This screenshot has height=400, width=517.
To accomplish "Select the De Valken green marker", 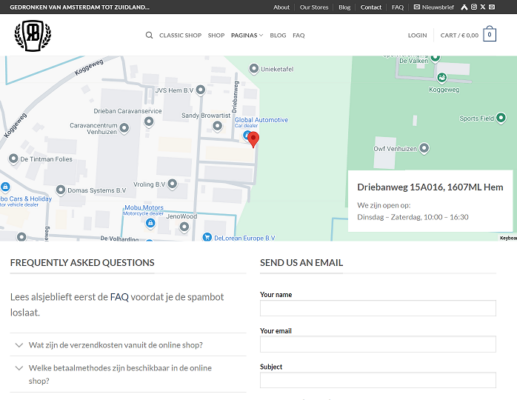I will click(435, 58).
